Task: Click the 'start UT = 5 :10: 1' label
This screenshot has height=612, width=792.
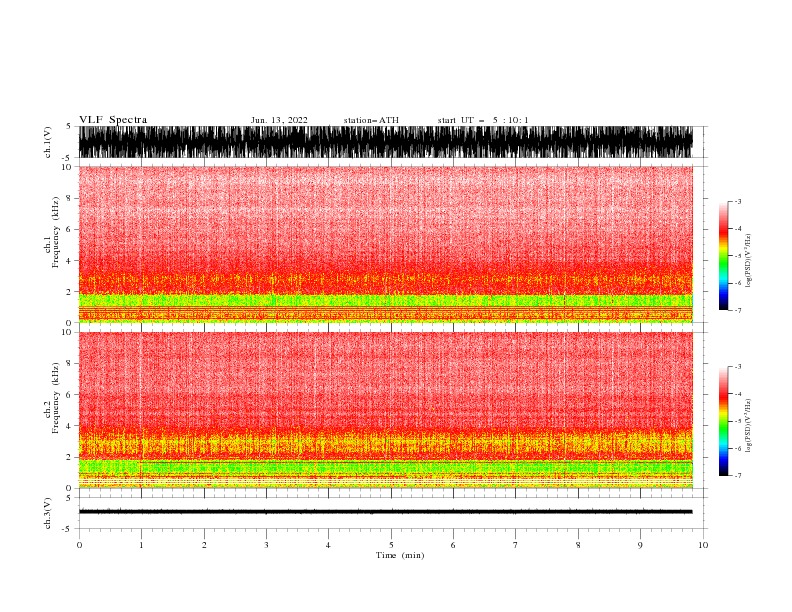Action: tap(483, 120)
